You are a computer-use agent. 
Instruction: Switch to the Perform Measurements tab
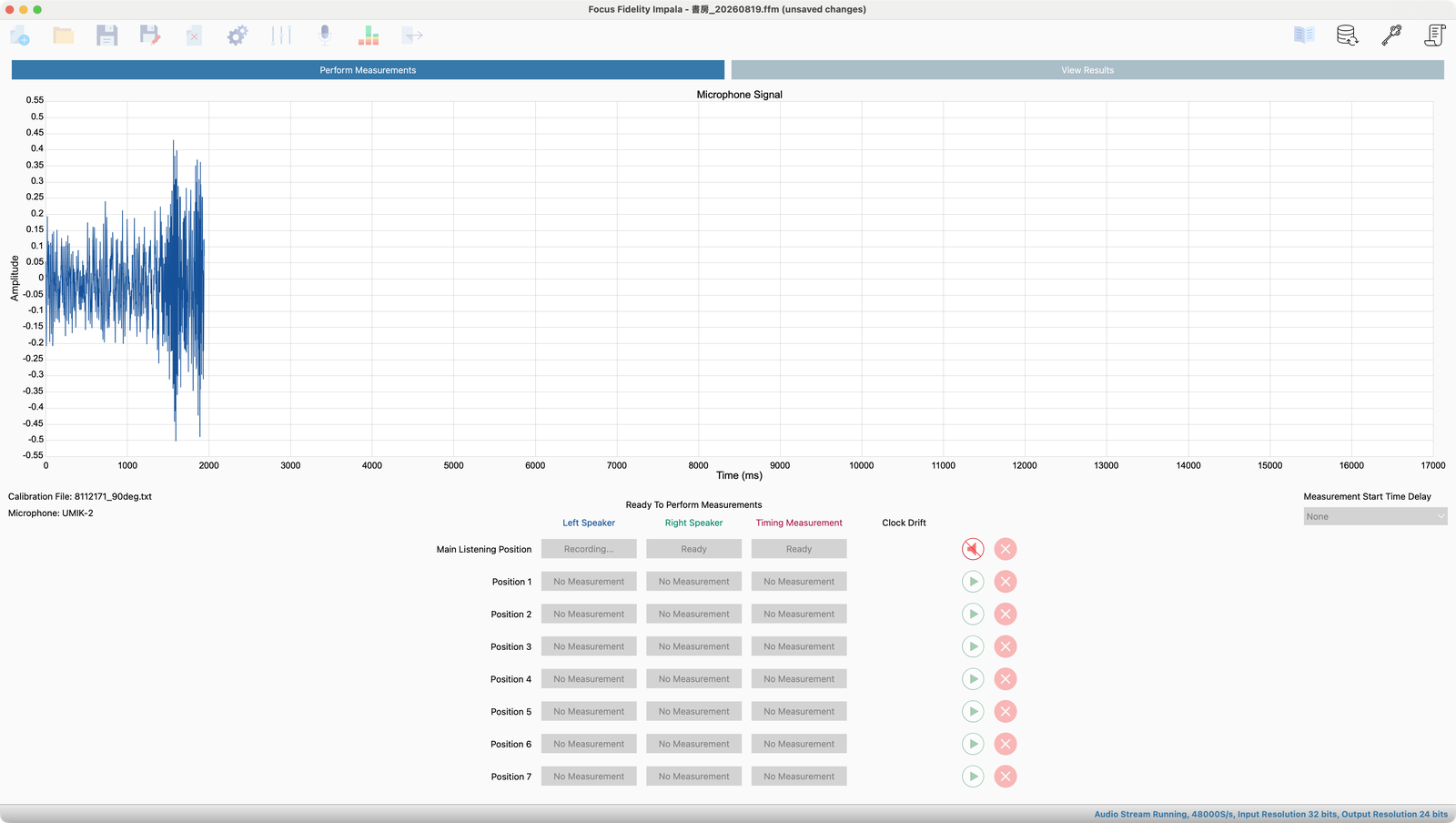(368, 70)
